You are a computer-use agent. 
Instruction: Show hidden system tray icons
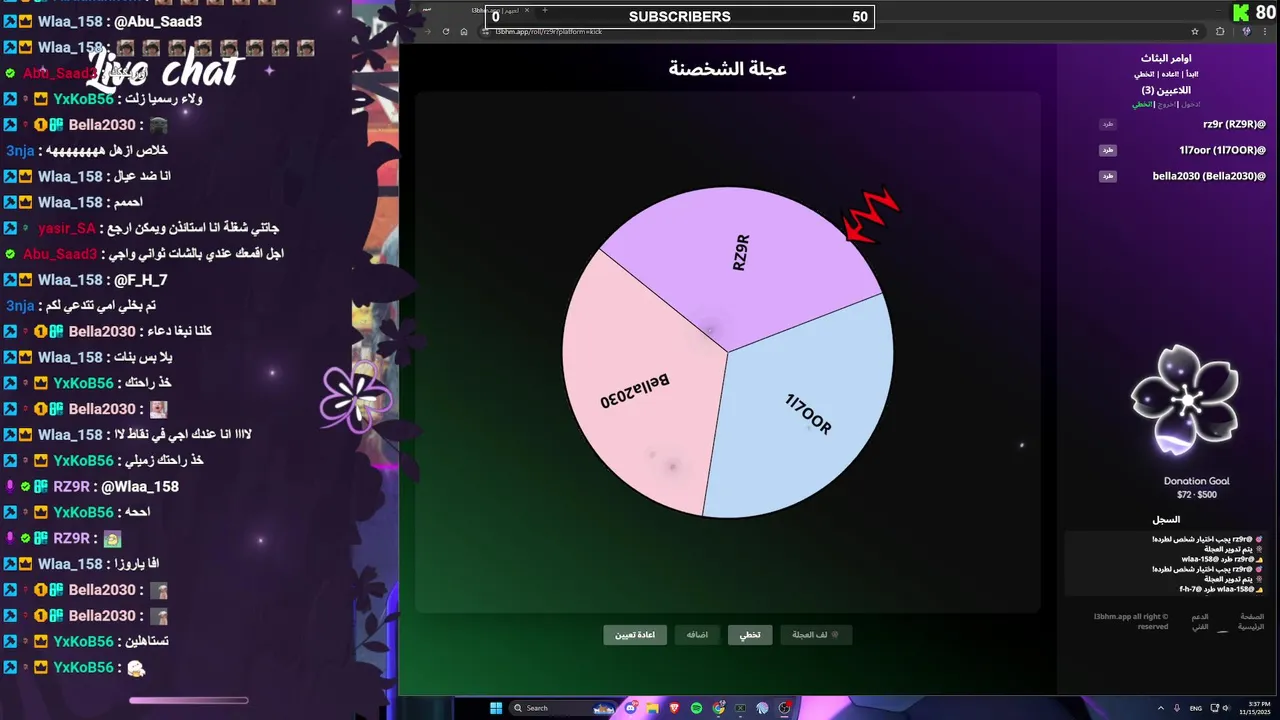click(1161, 708)
